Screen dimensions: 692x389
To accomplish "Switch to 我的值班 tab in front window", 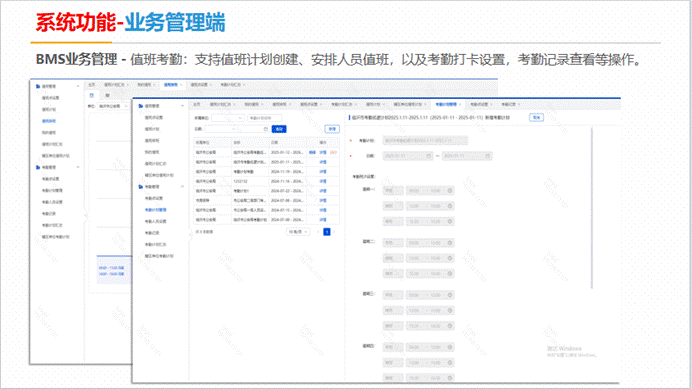I will [x=251, y=105].
